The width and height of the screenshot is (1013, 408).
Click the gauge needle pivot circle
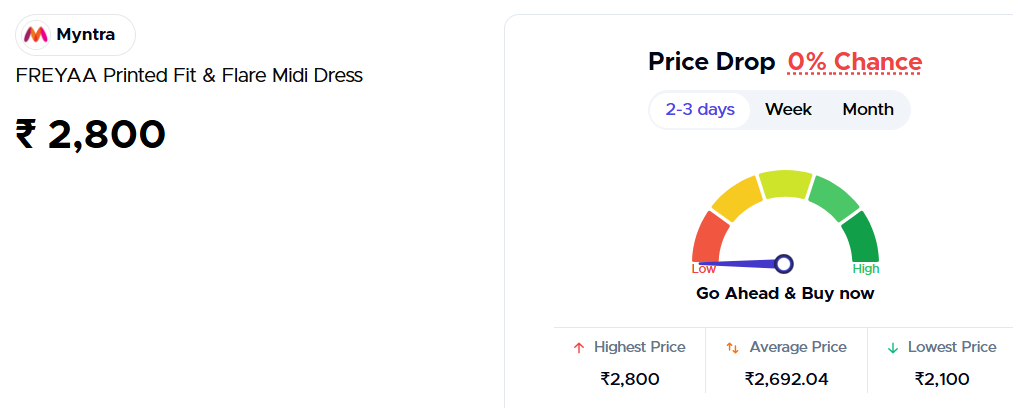coord(784,264)
